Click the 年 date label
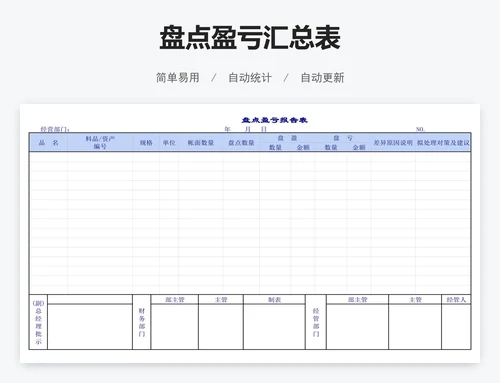The height and width of the screenshot is (383, 500). (x=227, y=129)
